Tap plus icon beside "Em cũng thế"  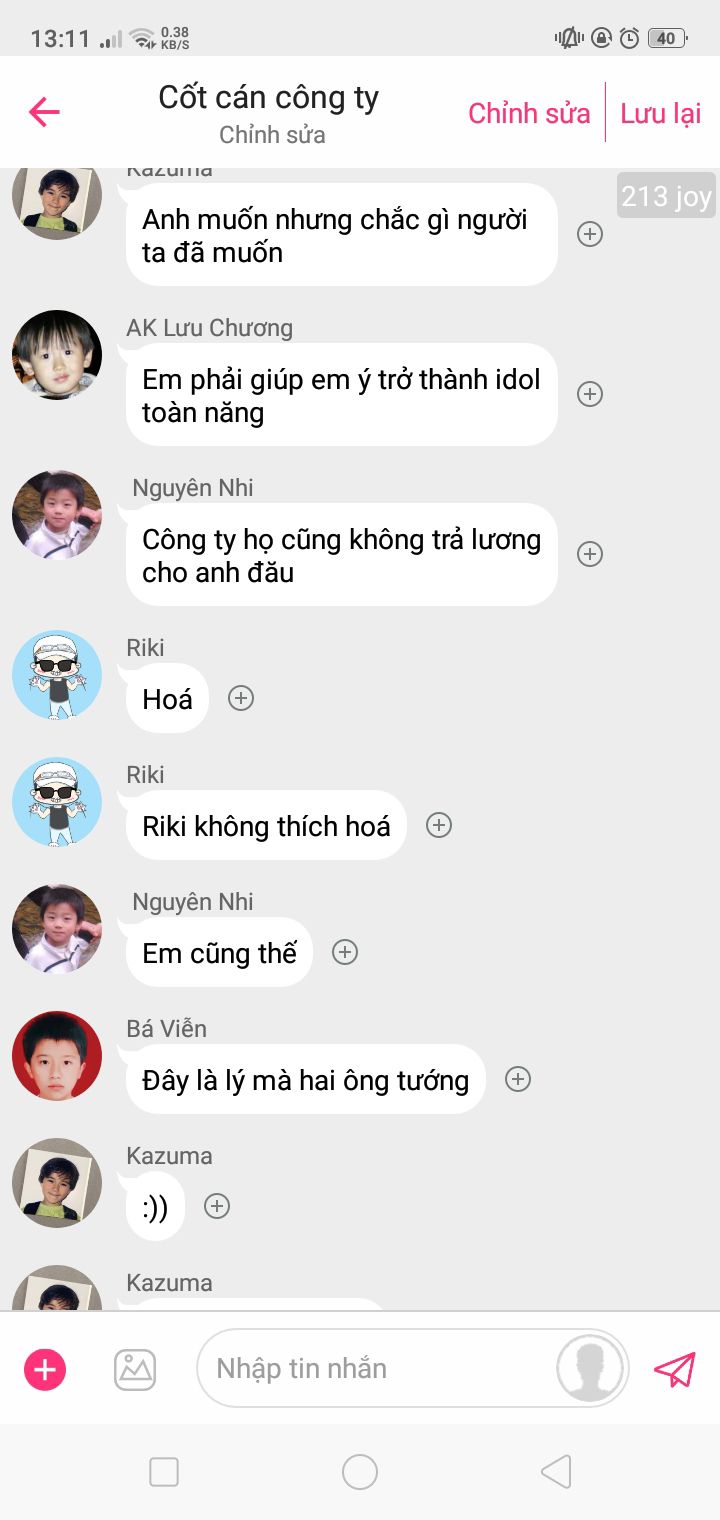(345, 952)
